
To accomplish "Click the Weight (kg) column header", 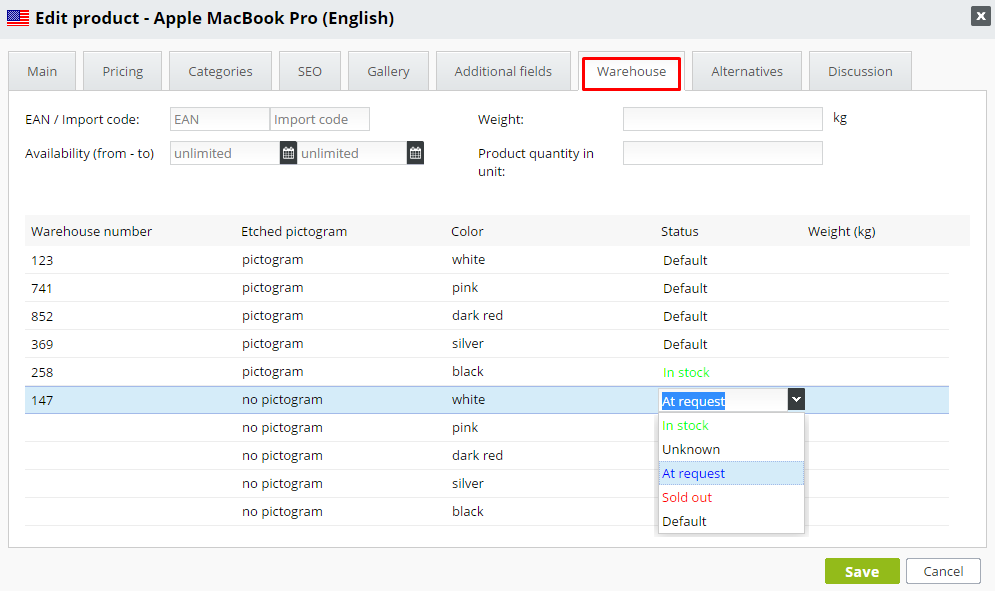I will pos(841,231).
